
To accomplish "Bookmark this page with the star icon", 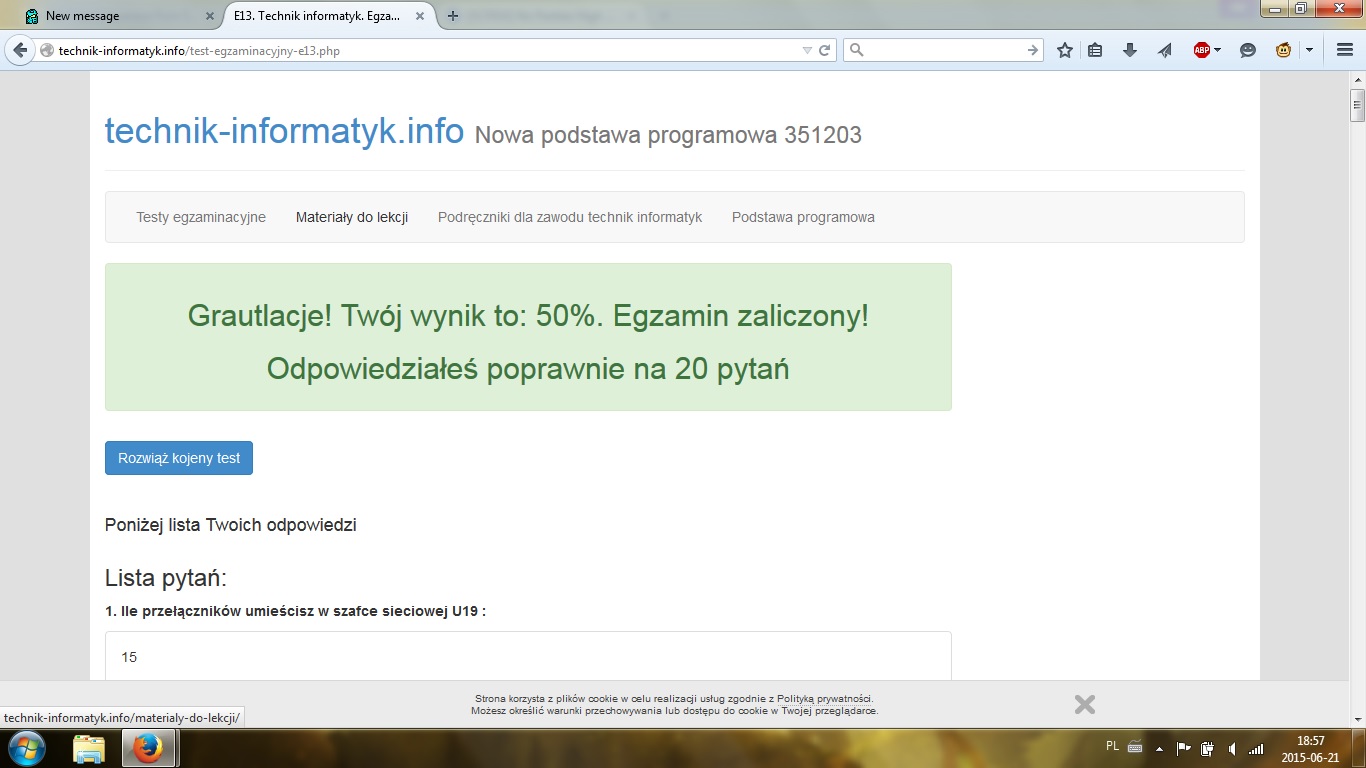I will (x=1065, y=50).
